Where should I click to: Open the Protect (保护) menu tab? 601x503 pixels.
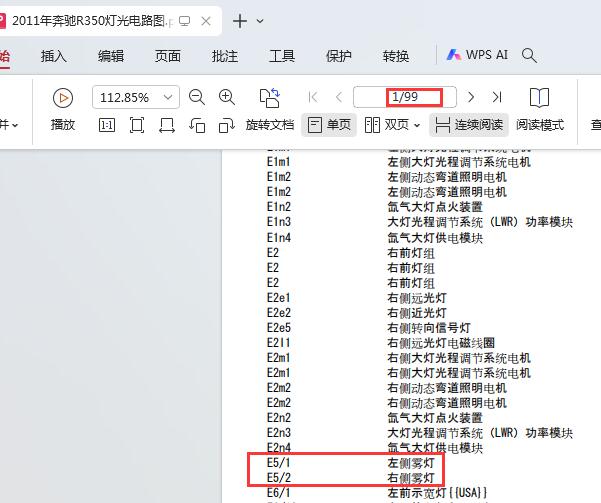[339, 56]
